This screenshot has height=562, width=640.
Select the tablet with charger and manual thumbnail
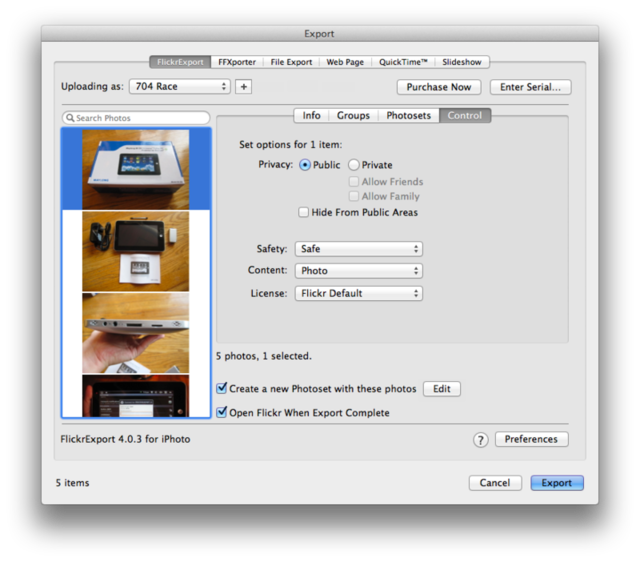pos(136,251)
